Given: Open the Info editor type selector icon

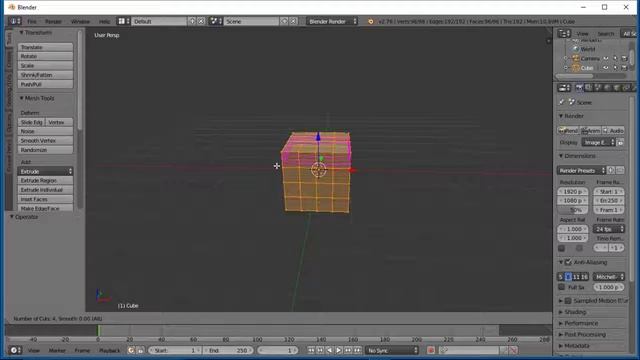Looking at the screenshot, I should point(16,21).
